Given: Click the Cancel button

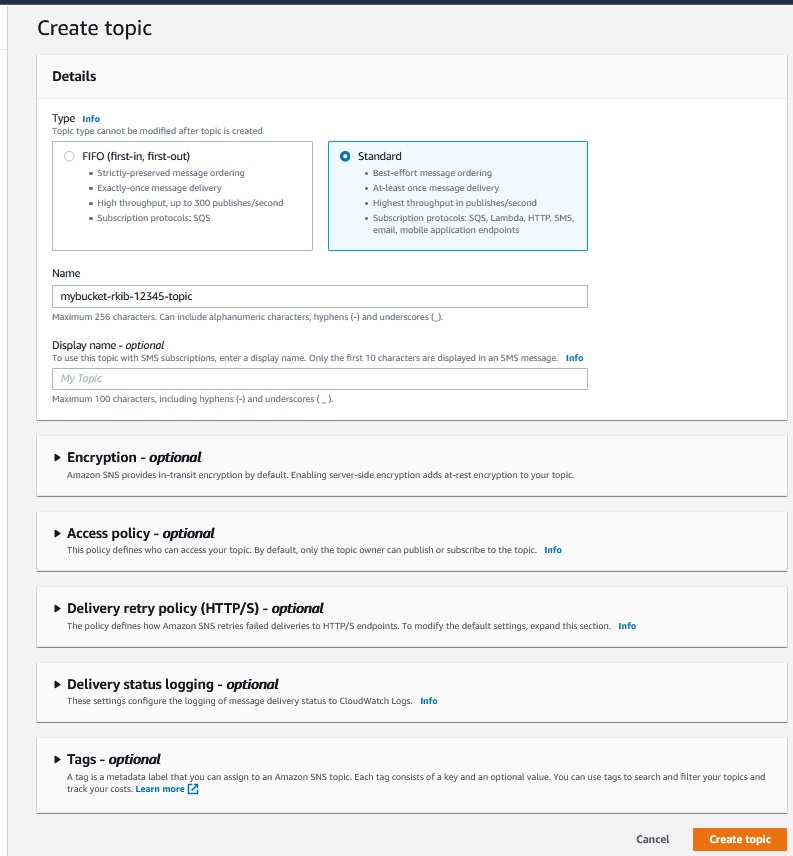Looking at the screenshot, I should [652, 839].
